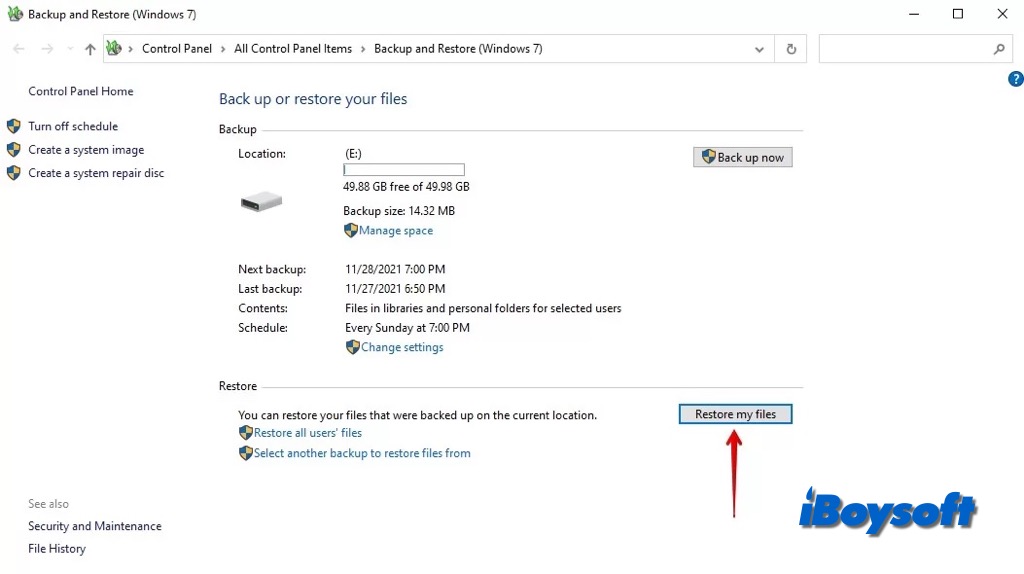The width and height of the screenshot is (1024, 574).
Task: Open Change settings link
Action: coord(402,347)
